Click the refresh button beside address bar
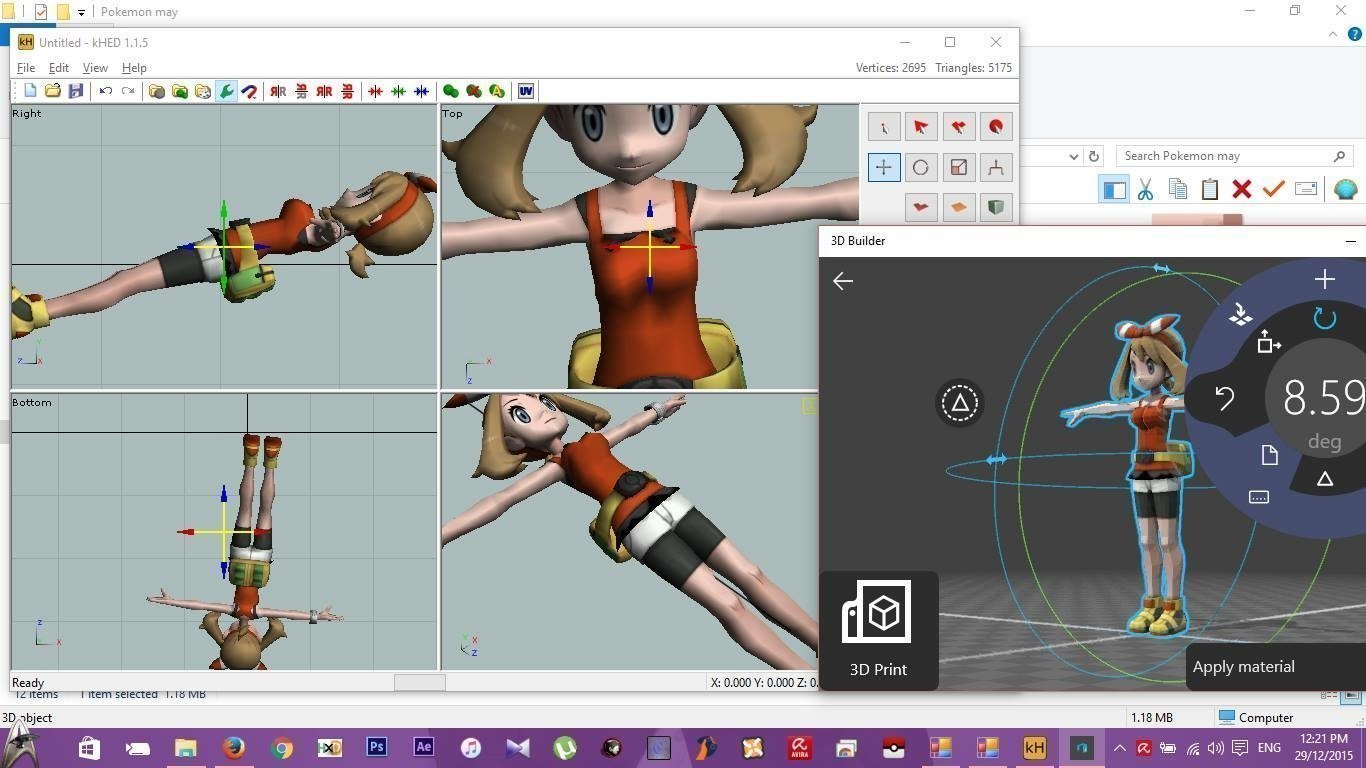This screenshot has height=768, width=1366. coord(1094,156)
